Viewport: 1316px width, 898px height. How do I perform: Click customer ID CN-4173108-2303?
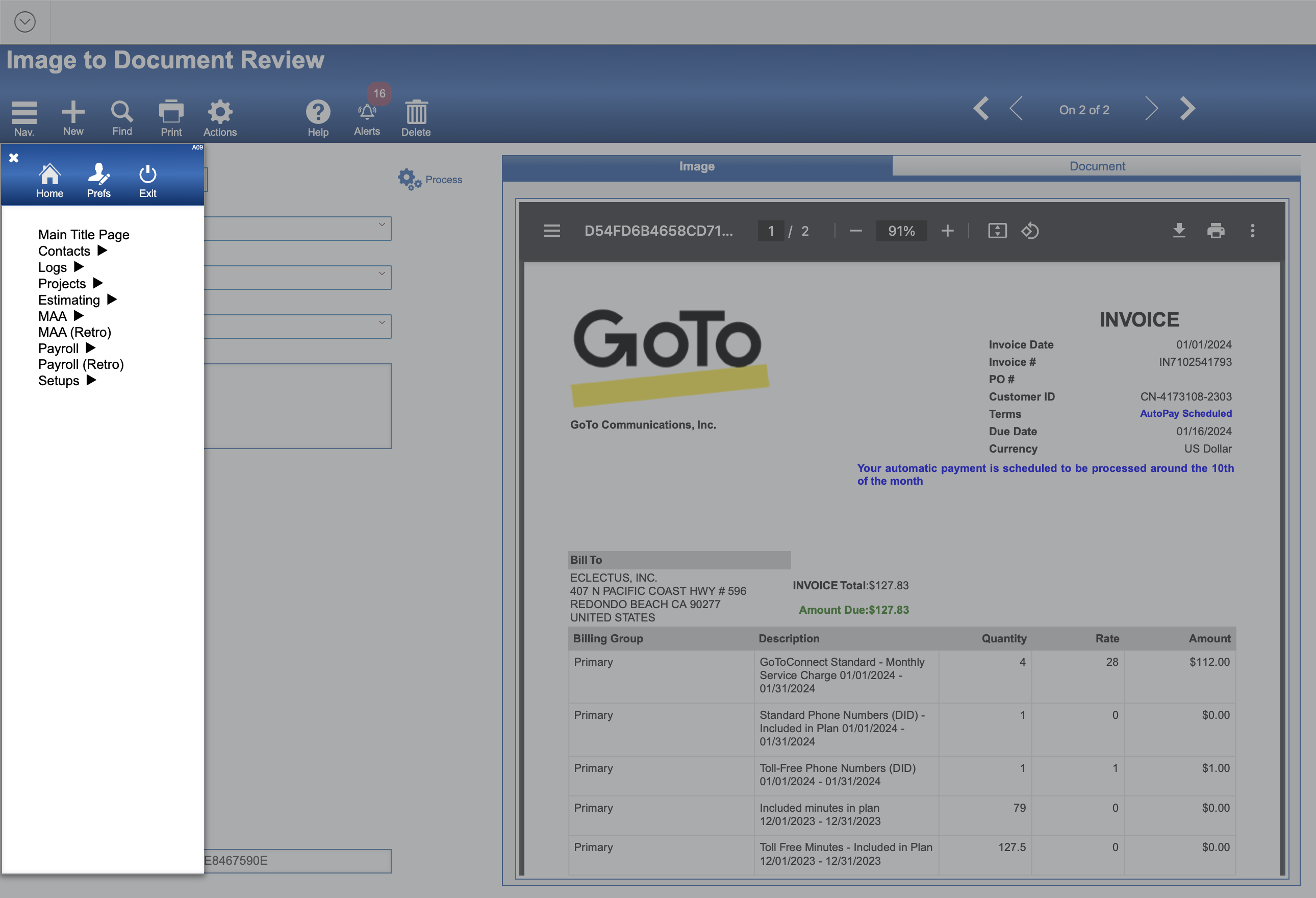[1186, 396]
